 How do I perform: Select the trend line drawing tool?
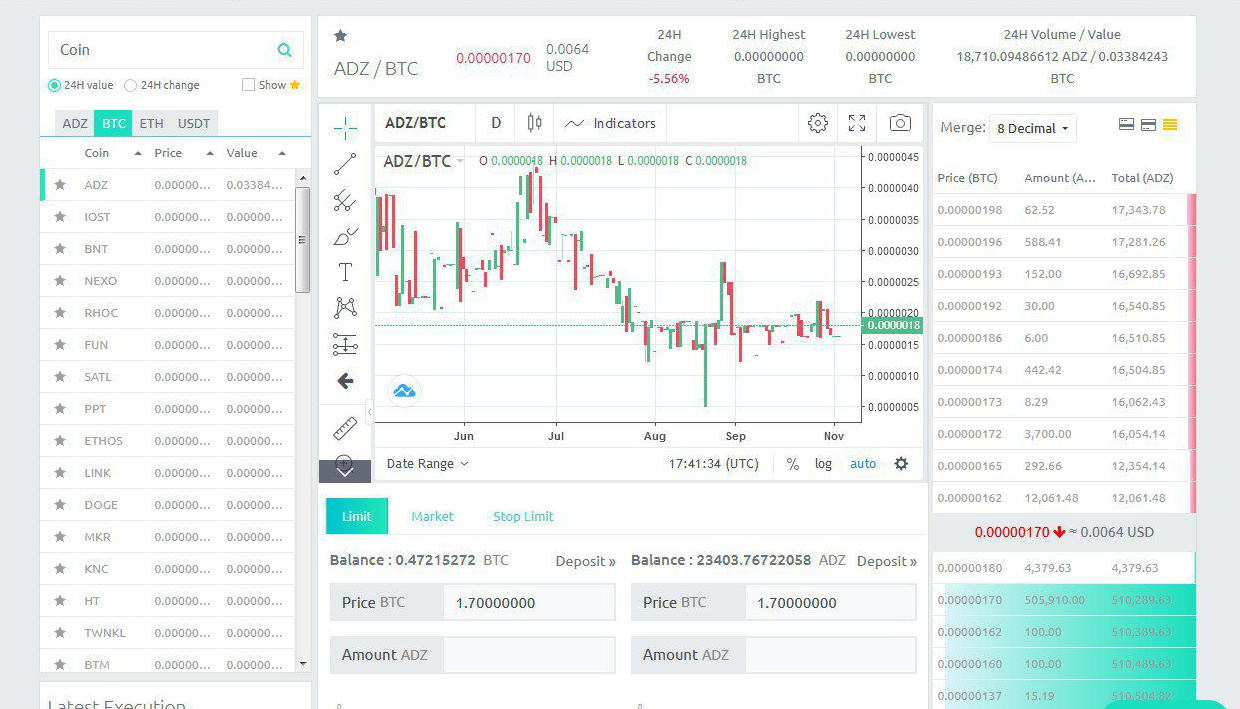coord(345,164)
